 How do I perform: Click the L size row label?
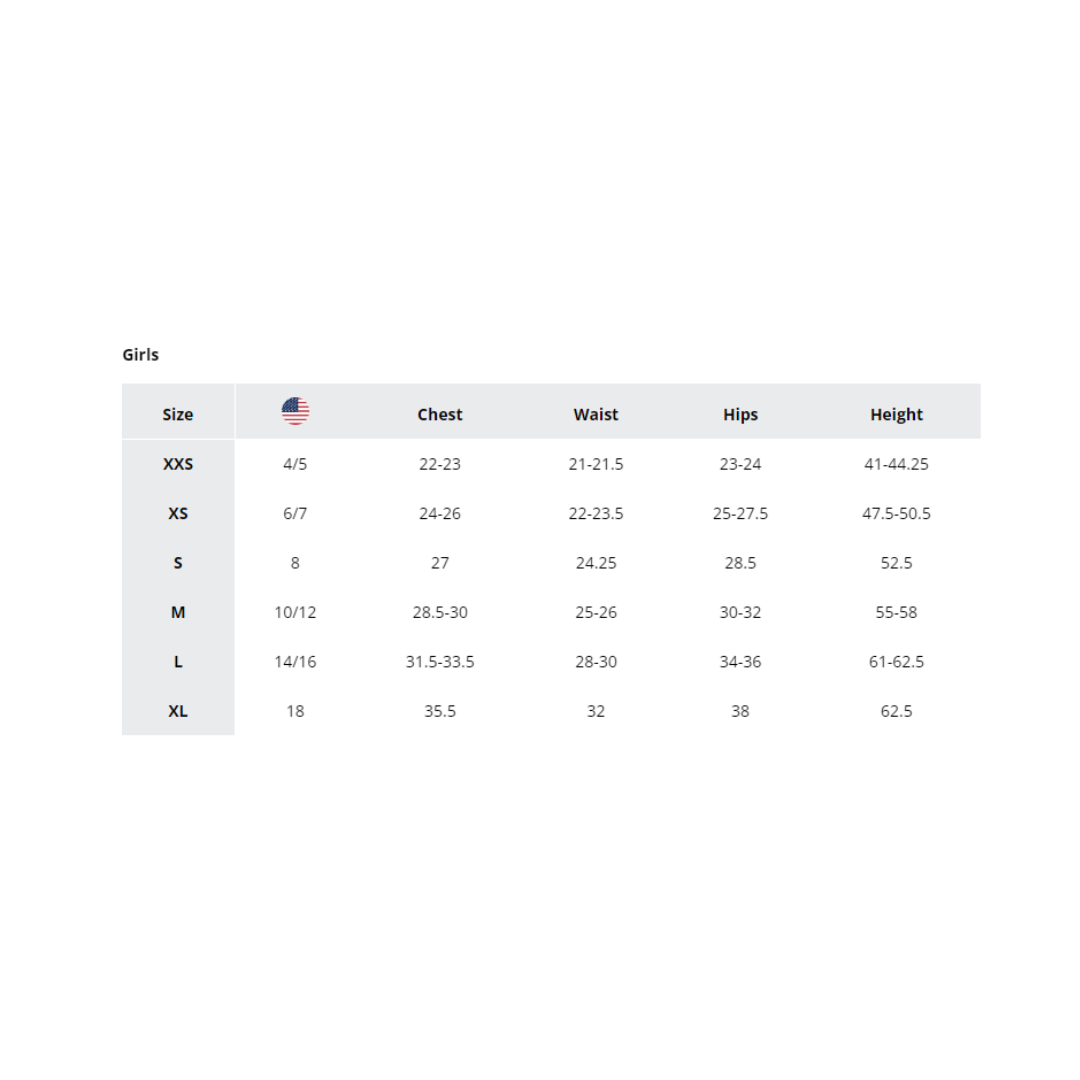pyautogui.click(x=178, y=661)
